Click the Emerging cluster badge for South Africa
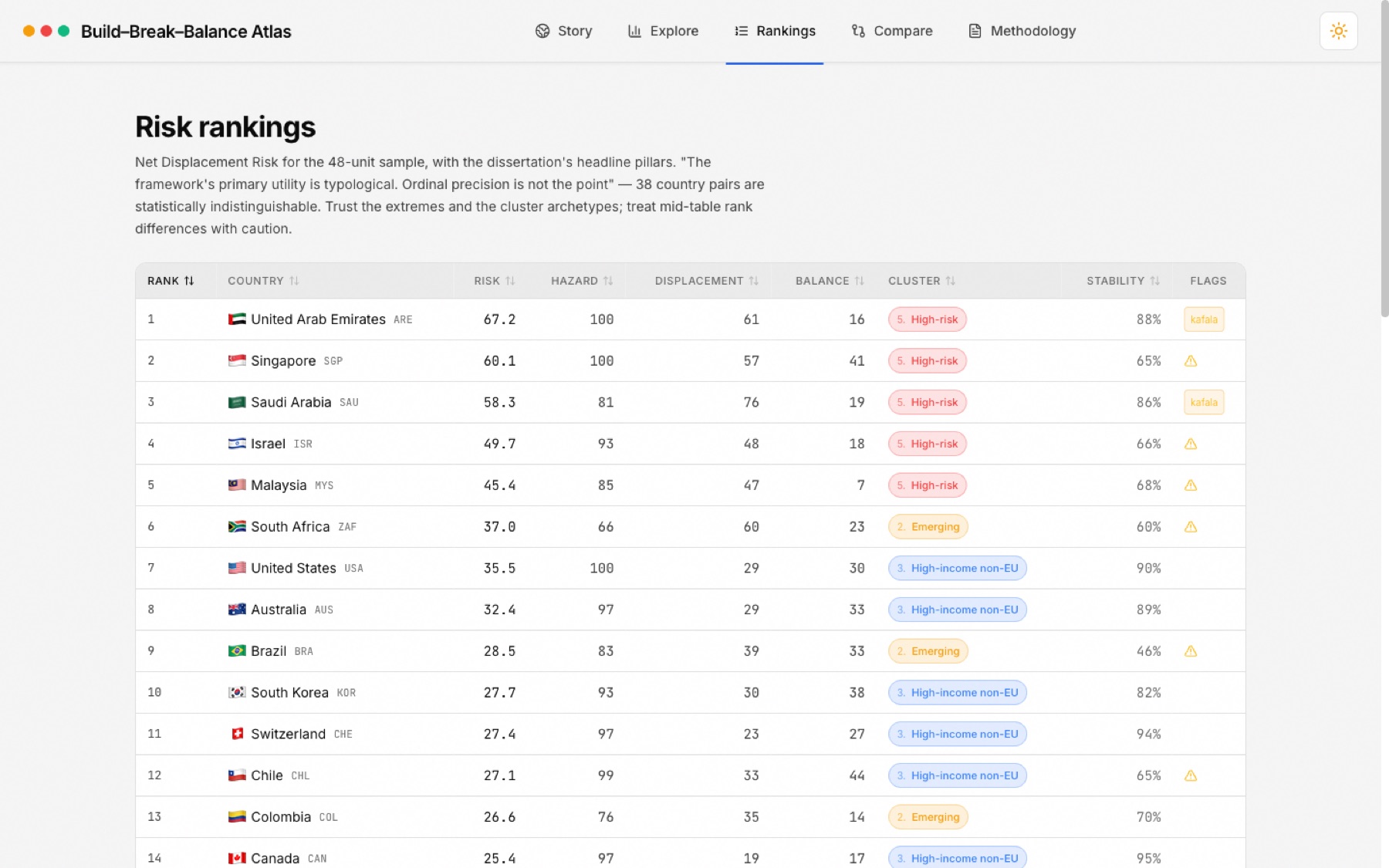The width and height of the screenshot is (1389, 868). pyautogui.click(x=928, y=527)
